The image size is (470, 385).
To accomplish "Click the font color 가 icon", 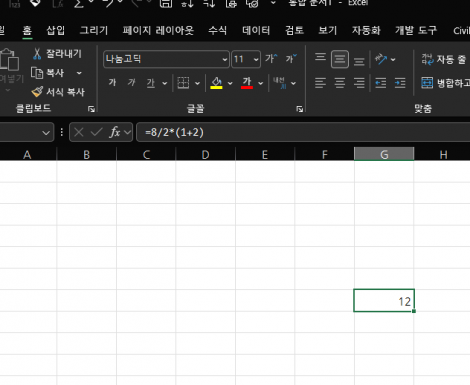I will 247,83.
